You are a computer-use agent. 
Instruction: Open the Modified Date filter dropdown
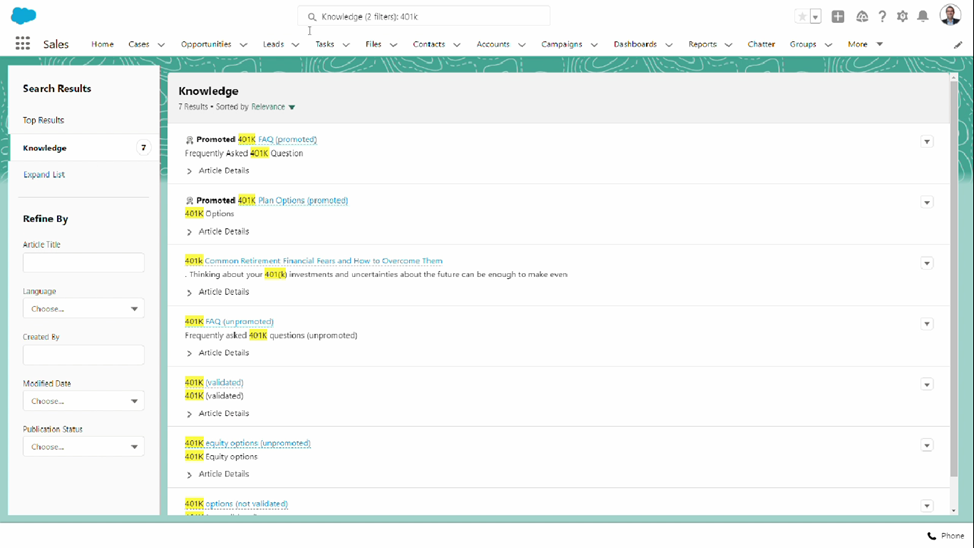point(84,401)
